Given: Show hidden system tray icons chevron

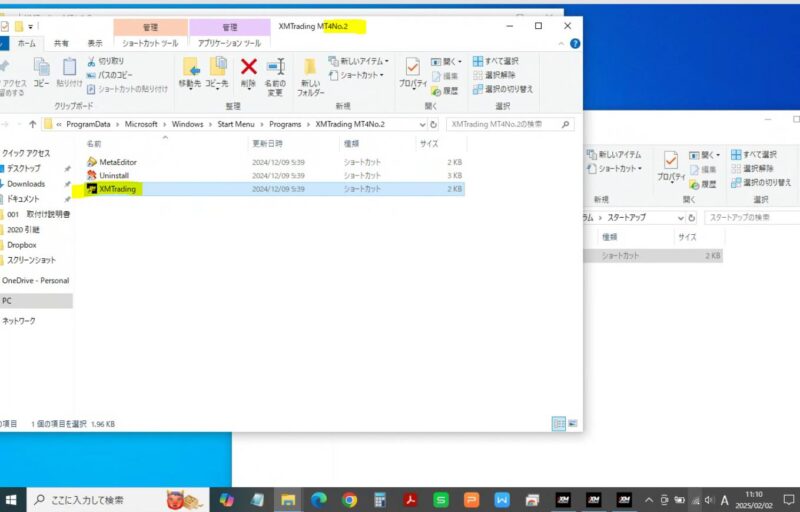Looking at the screenshot, I should pyautogui.click(x=648, y=500).
